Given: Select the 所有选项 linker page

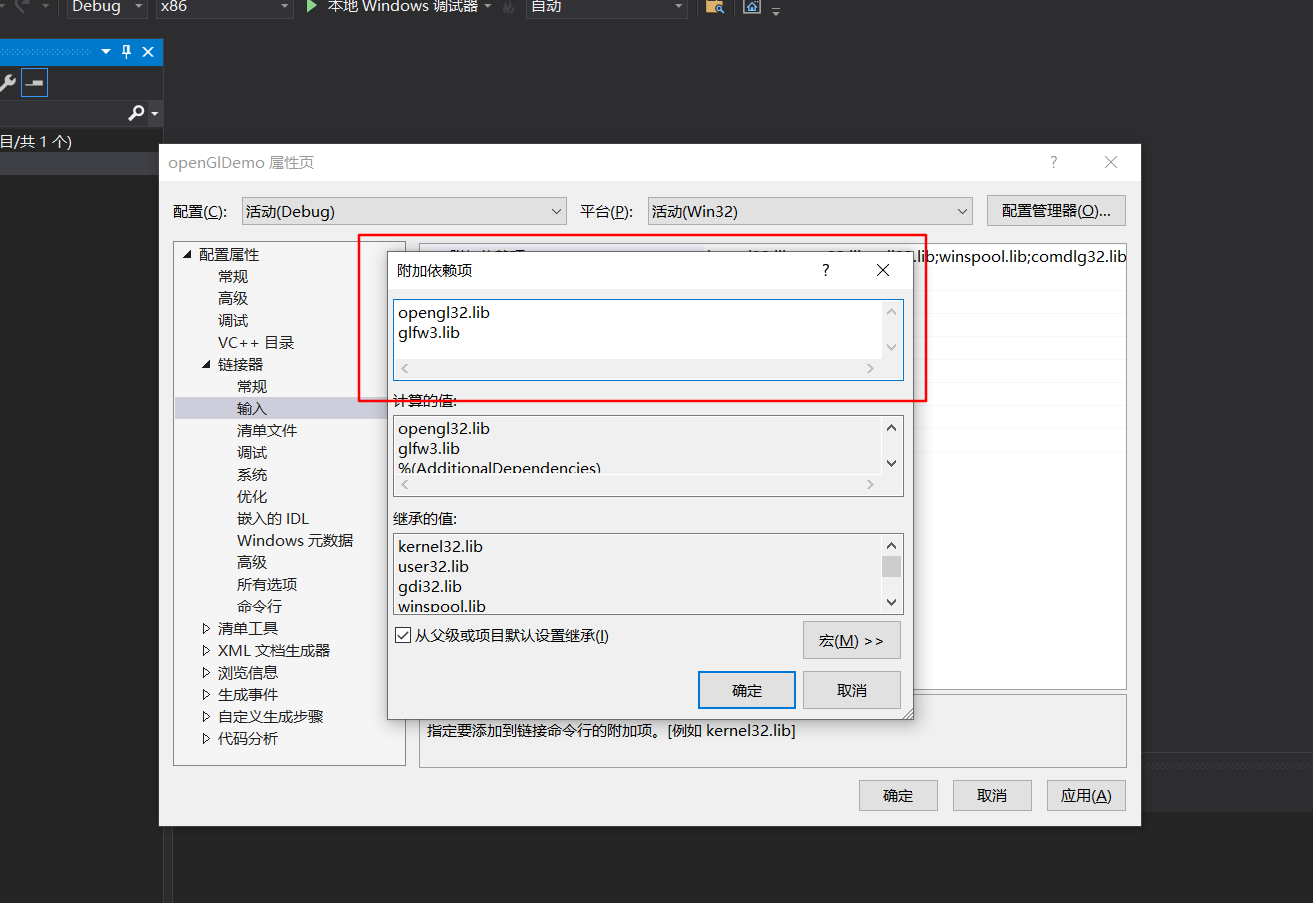Looking at the screenshot, I should (x=267, y=585).
